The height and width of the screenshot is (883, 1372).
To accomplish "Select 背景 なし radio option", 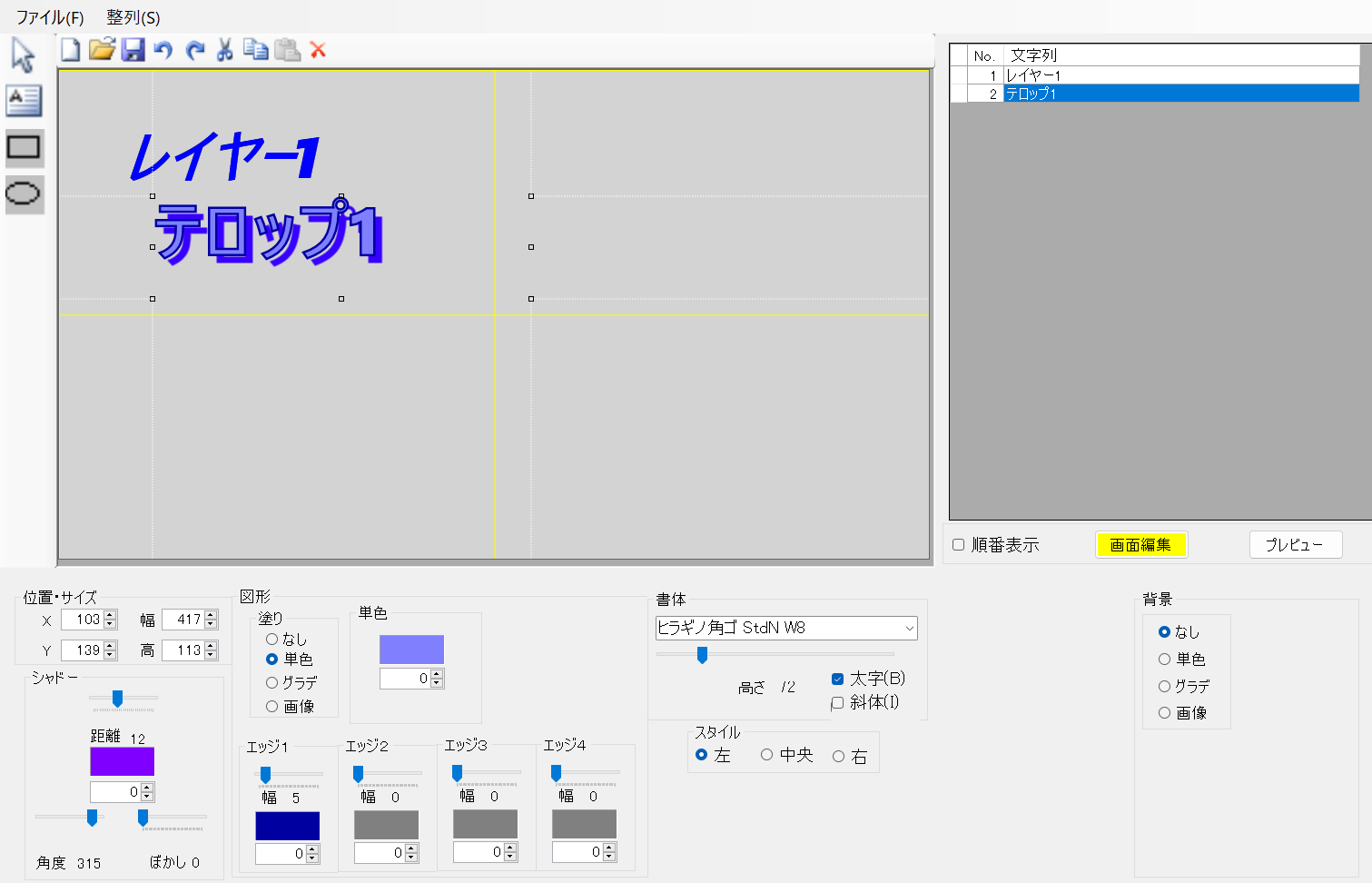I will [x=1164, y=631].
